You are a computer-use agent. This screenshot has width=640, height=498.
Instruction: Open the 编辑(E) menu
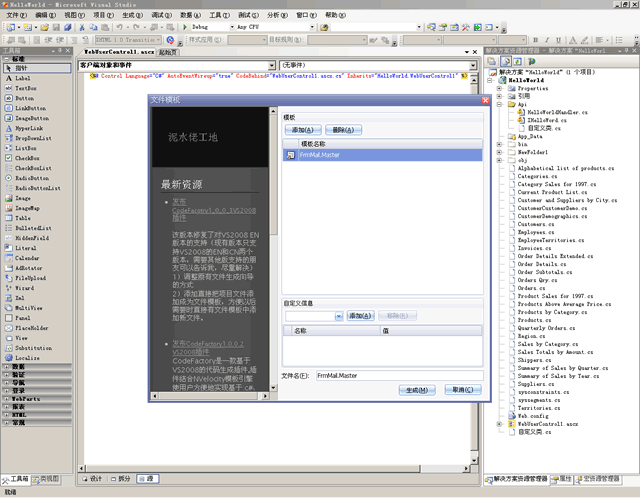pos(45,15)
